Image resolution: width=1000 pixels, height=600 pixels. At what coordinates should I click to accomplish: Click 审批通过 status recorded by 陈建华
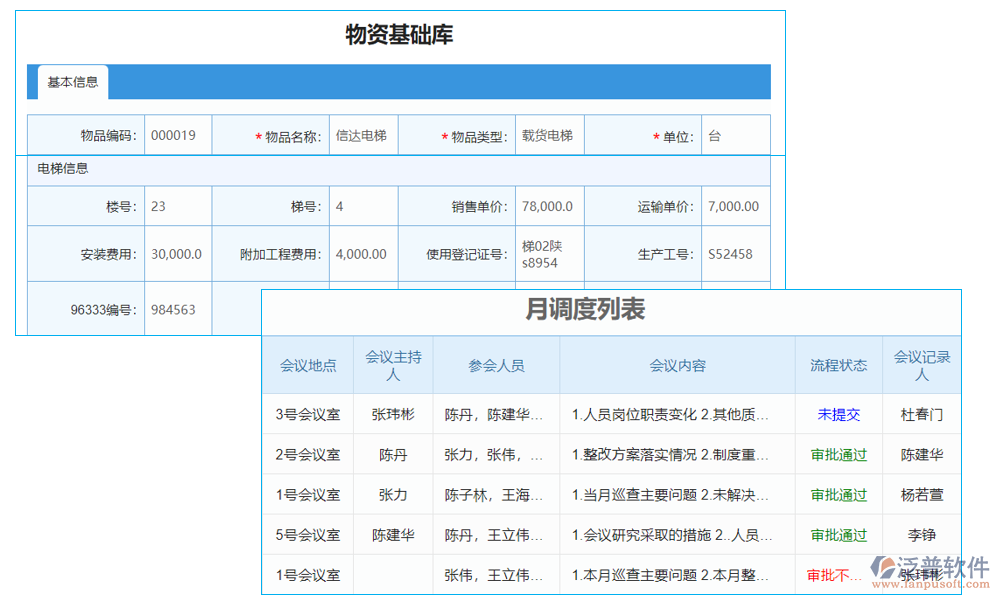point(838,454)
